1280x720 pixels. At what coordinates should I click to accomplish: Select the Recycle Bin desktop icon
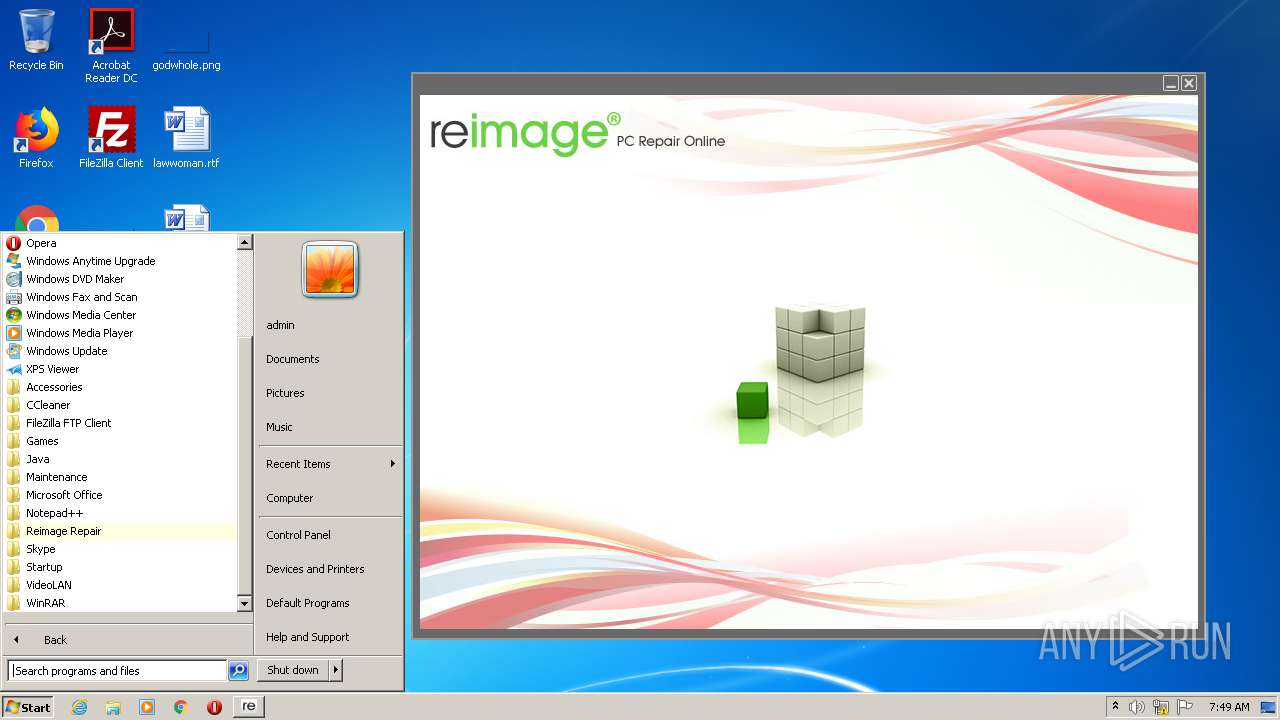coord(36,40)
